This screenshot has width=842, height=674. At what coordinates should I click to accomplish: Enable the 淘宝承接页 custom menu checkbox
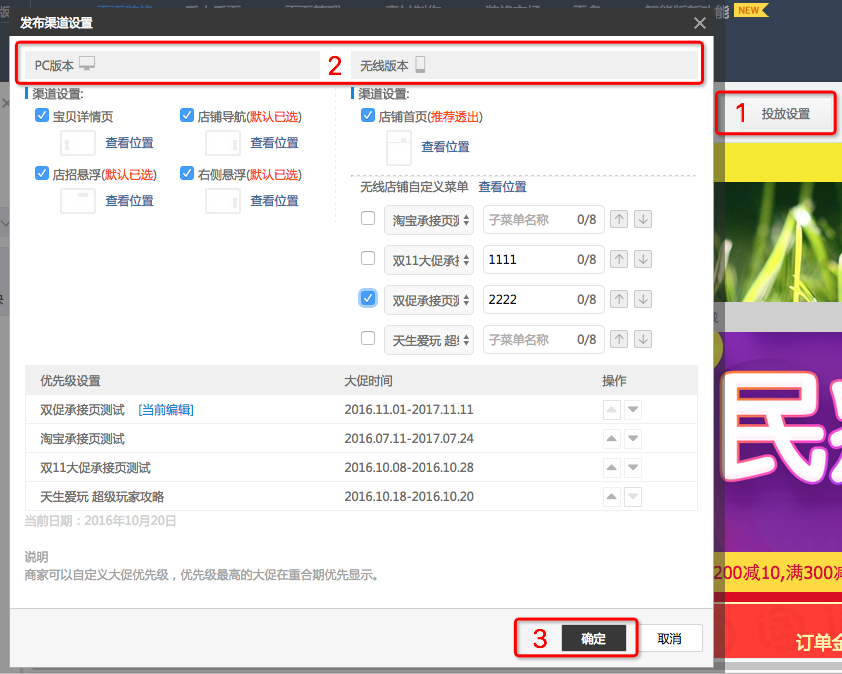368,219
